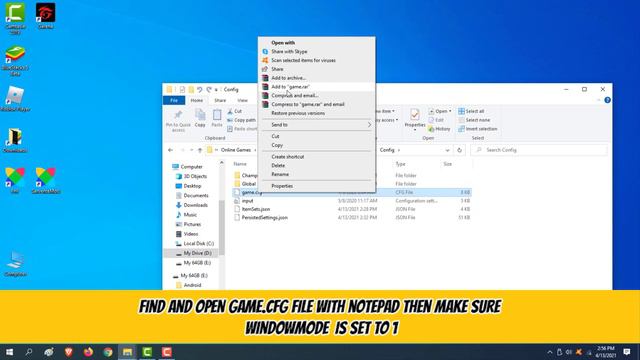This screenshot has width=640, height=360.
Task: Click the Edit command in the Open group
Action: tap(436, 120)
